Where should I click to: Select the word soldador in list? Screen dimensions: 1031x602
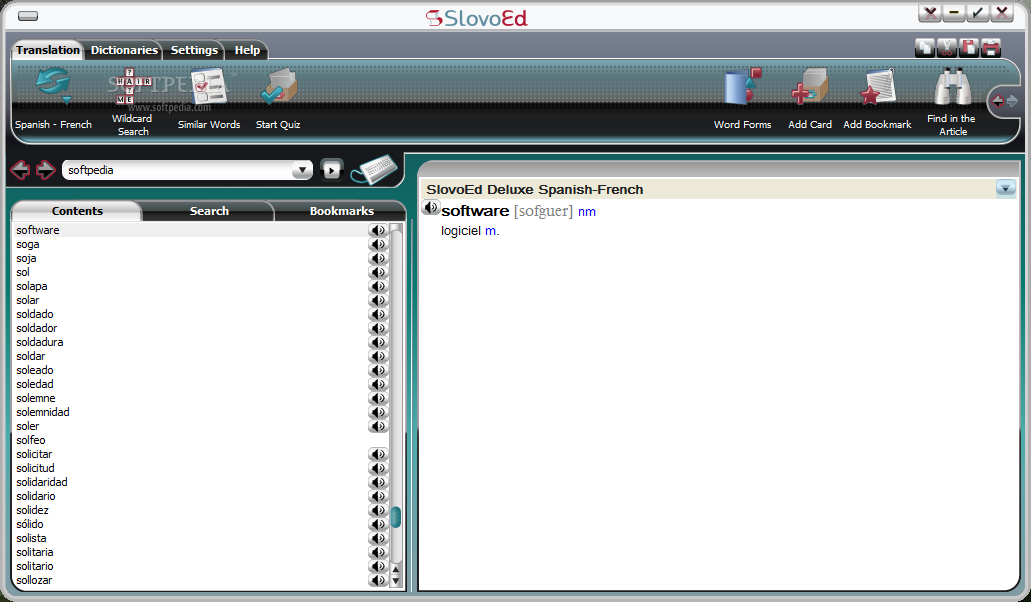tap(37, 328)
